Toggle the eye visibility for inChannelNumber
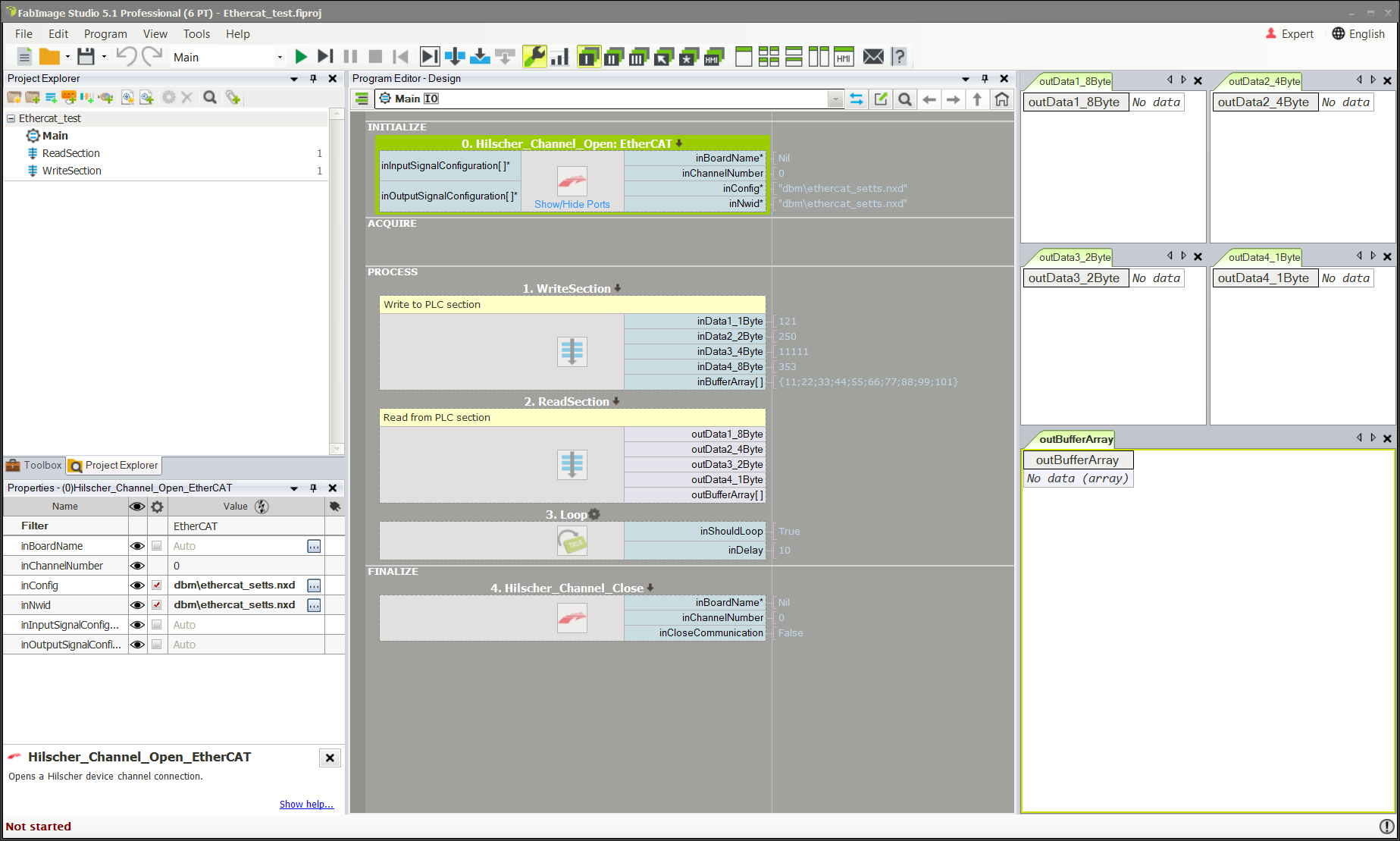 137,566
